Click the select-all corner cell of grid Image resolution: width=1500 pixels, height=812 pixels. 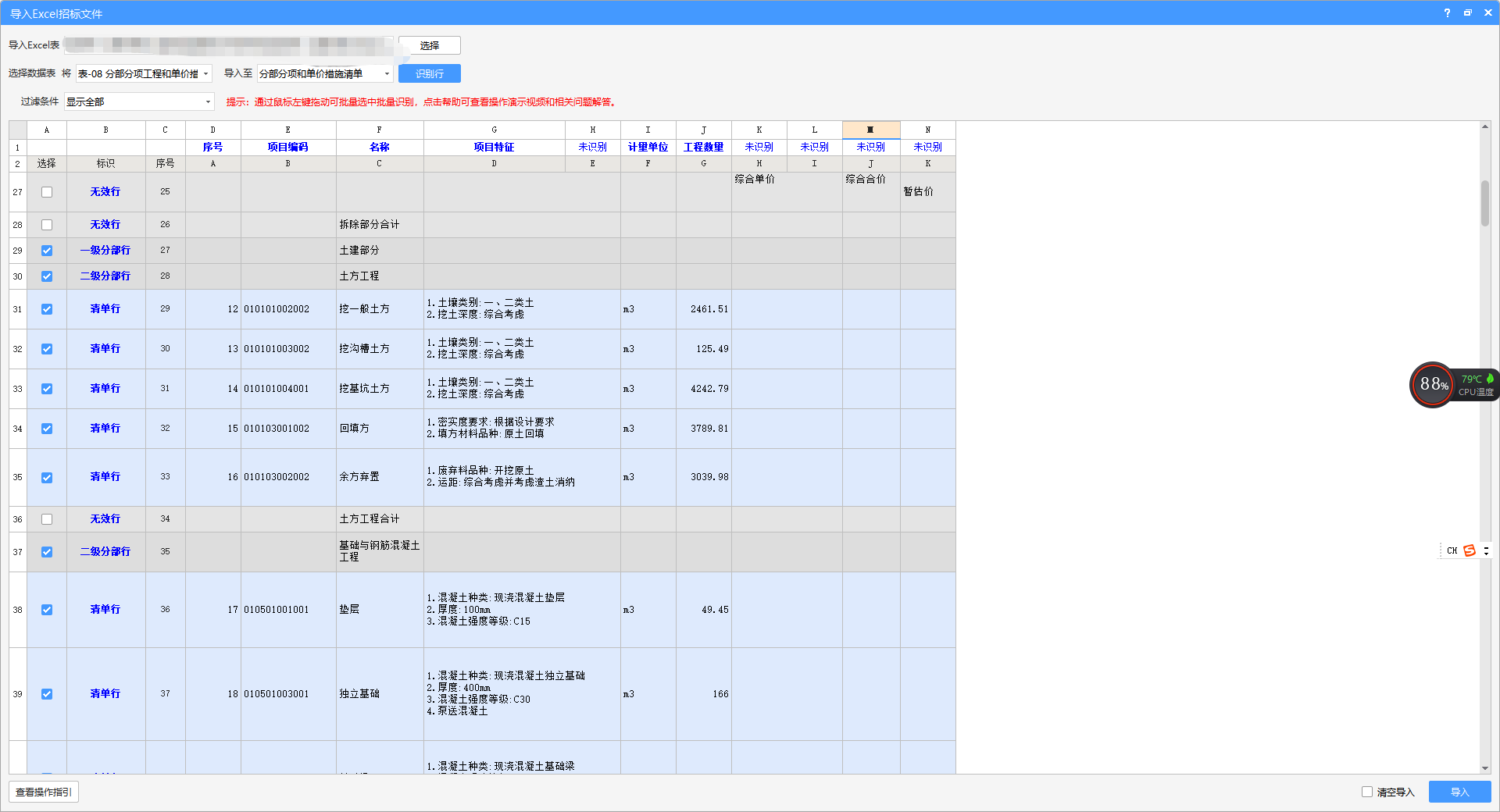tap(18, 130)
